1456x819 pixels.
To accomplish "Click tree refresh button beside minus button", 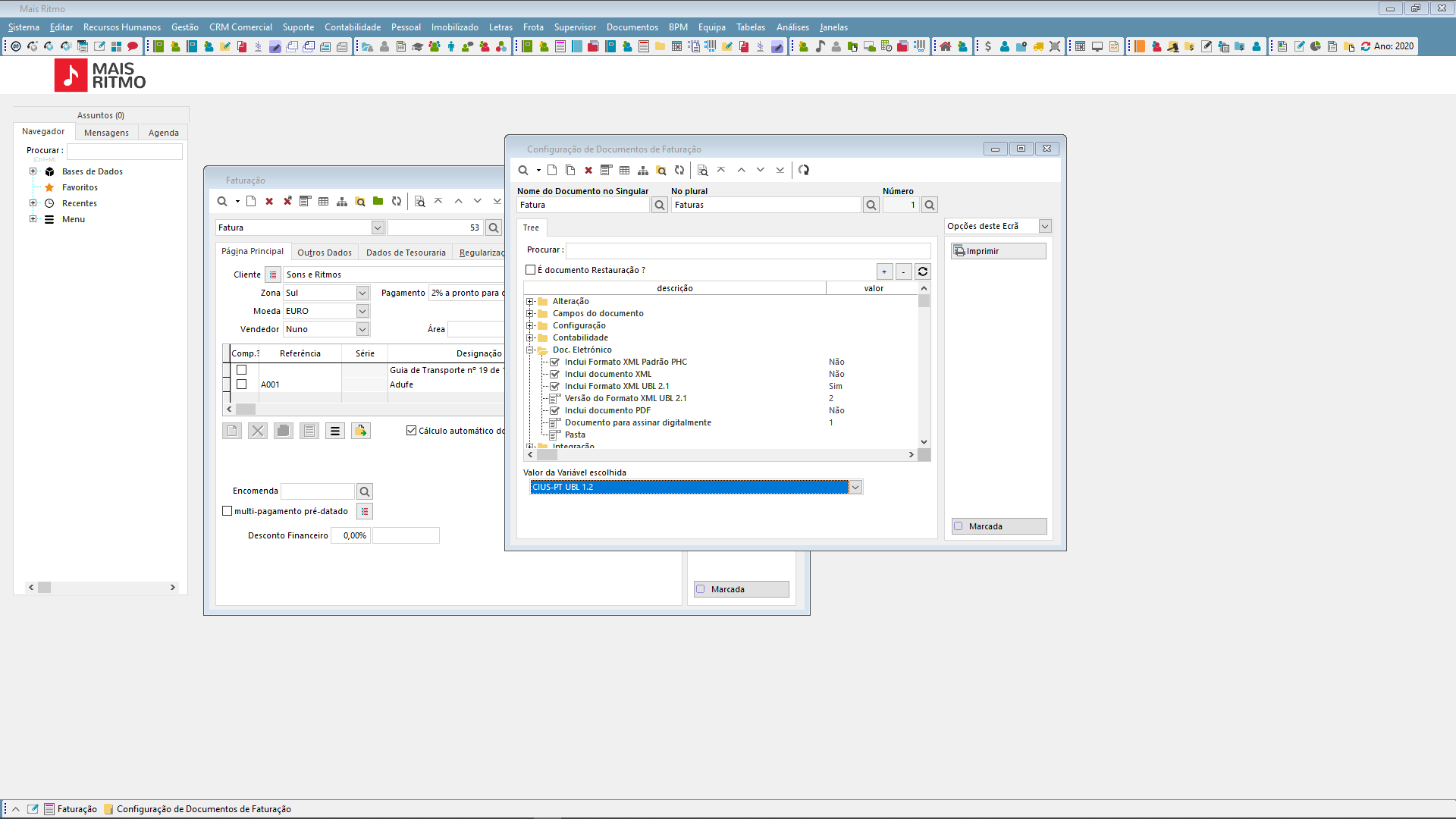I will pos(923,271).
